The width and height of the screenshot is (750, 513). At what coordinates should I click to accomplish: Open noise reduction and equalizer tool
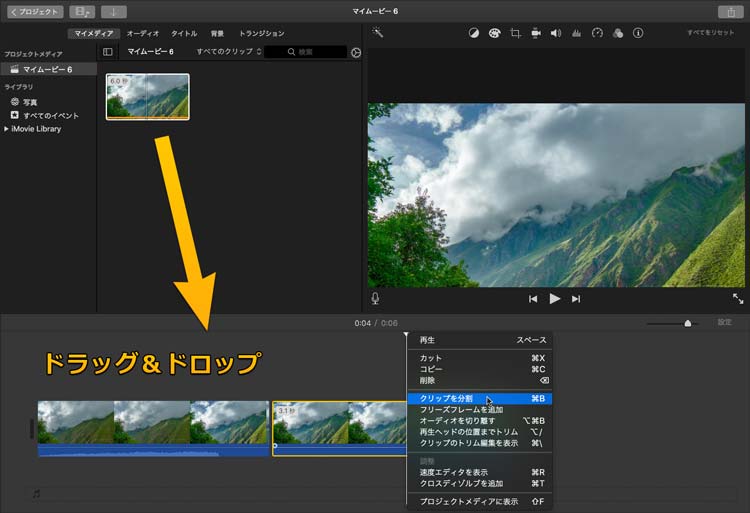pos(576,33)
